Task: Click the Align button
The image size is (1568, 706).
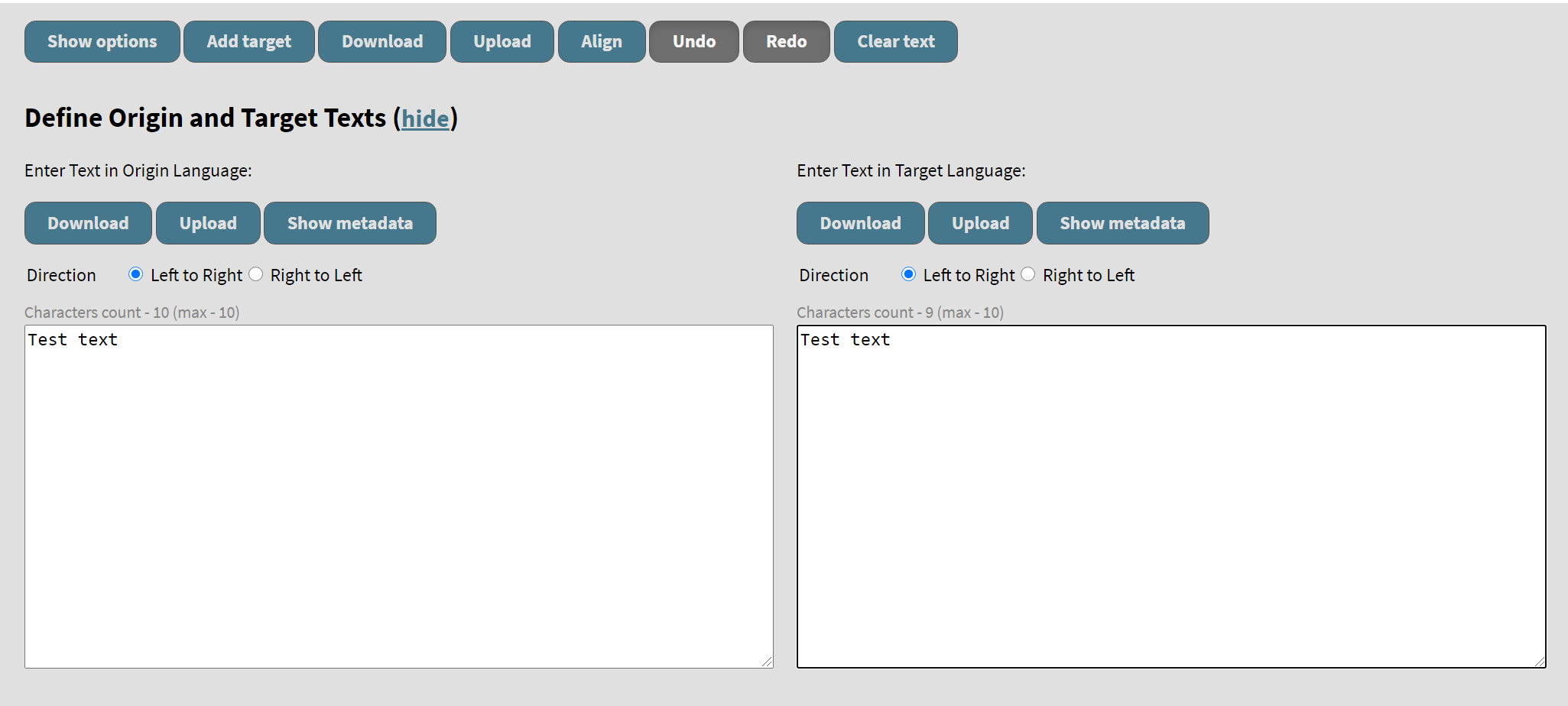Action: tap(602, 41)
